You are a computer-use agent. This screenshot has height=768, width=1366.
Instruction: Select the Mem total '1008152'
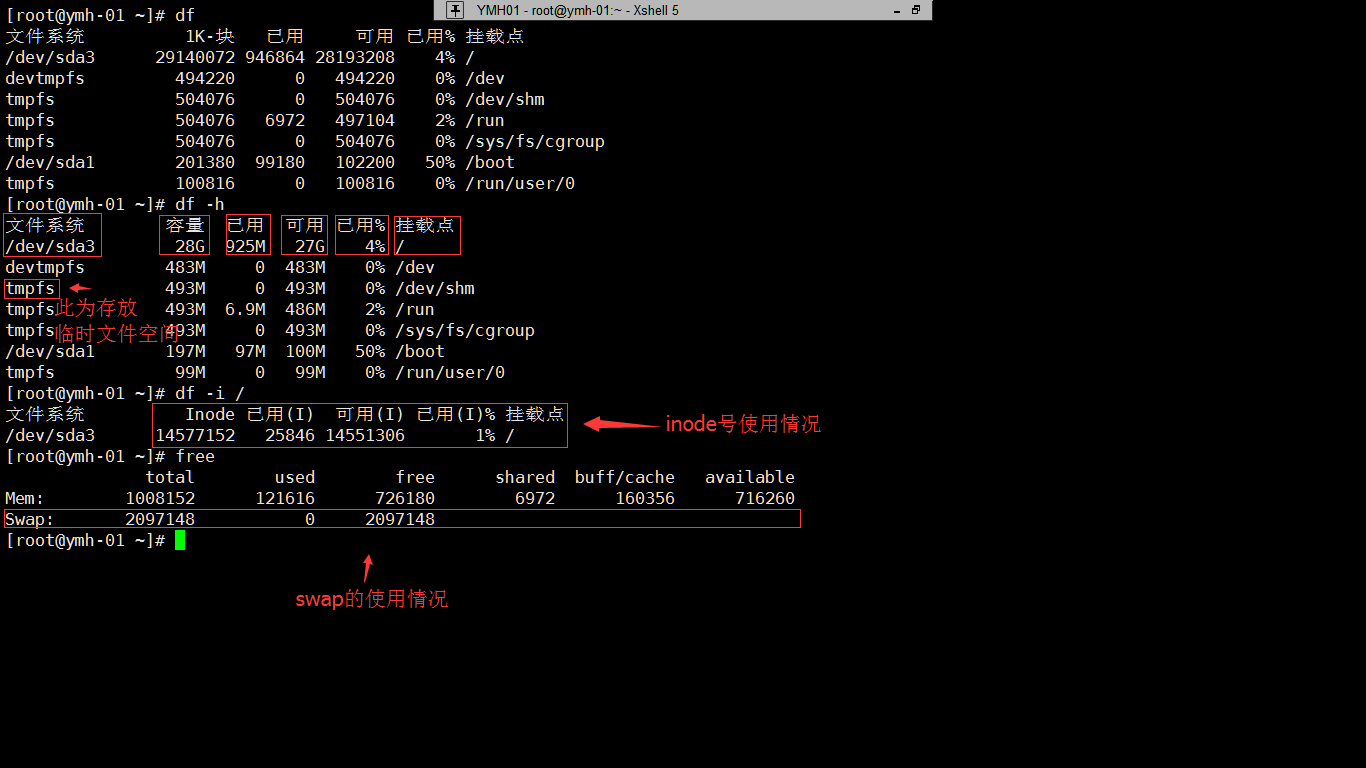(x=160, y=498)
